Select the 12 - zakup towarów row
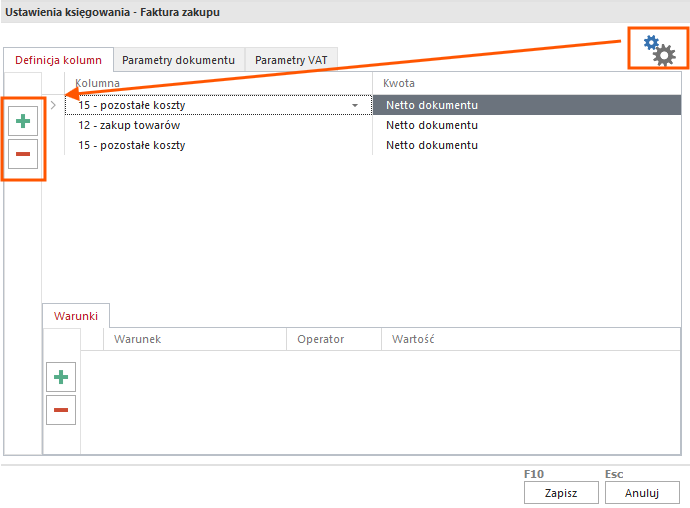This screenshot has height=508, width=690. pyautogui.click(x=122, y=125)
